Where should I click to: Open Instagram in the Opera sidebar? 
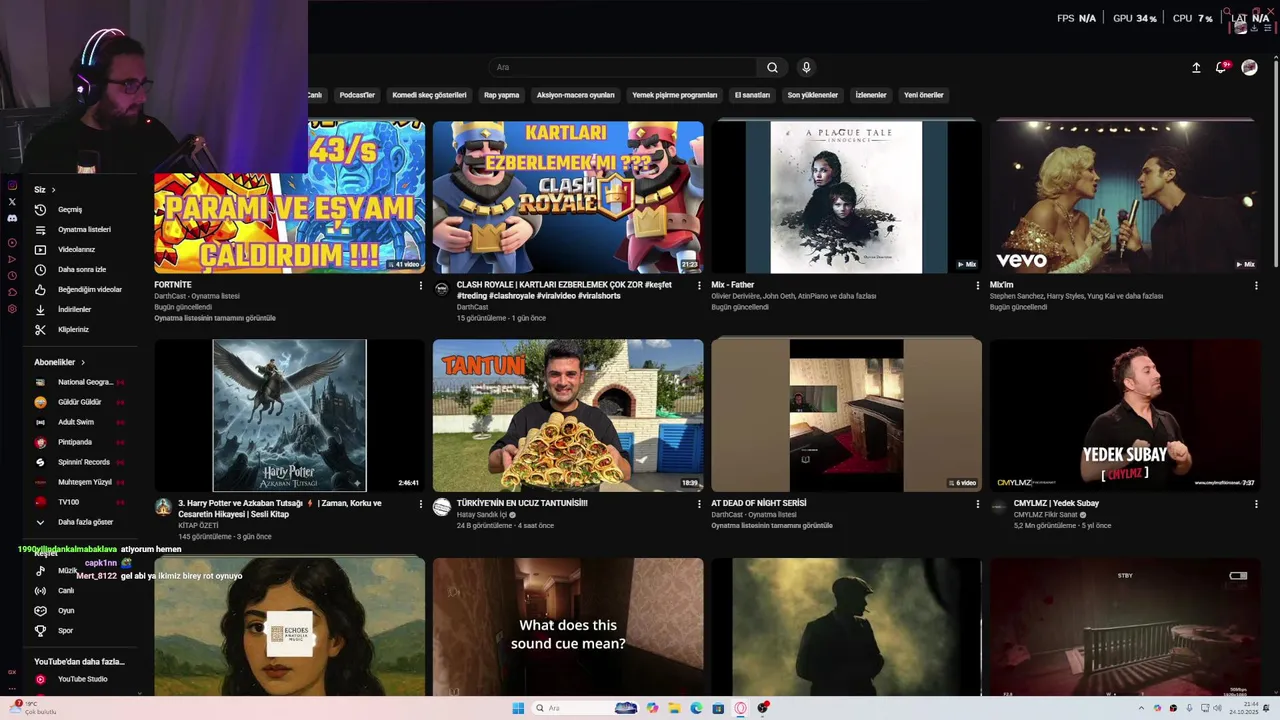(12, 185)
